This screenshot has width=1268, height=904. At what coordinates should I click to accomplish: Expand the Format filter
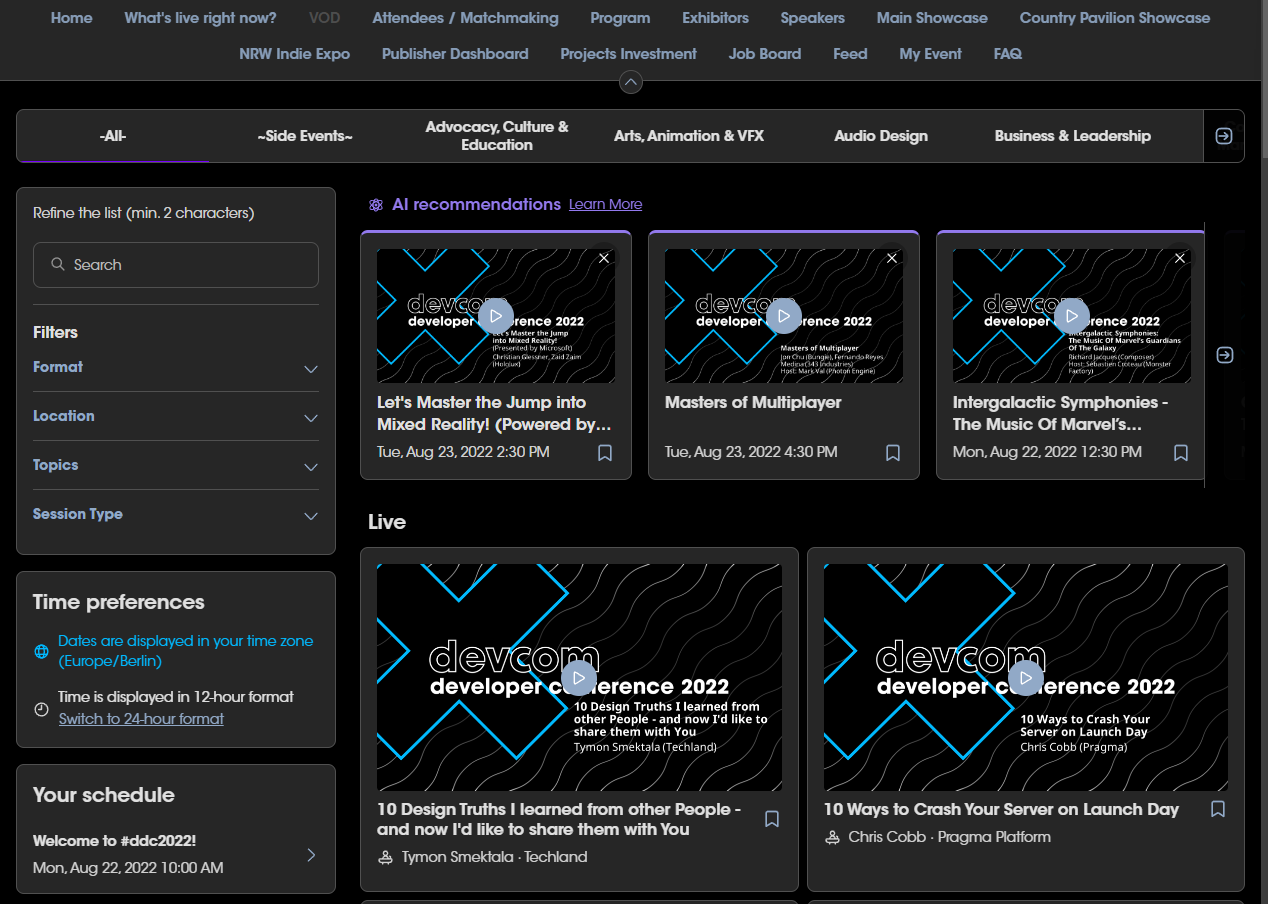[x=311, y=369]
